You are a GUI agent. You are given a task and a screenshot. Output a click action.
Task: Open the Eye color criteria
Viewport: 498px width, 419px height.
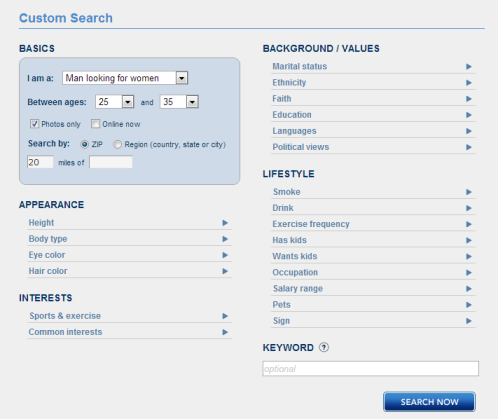click(130, 255)
